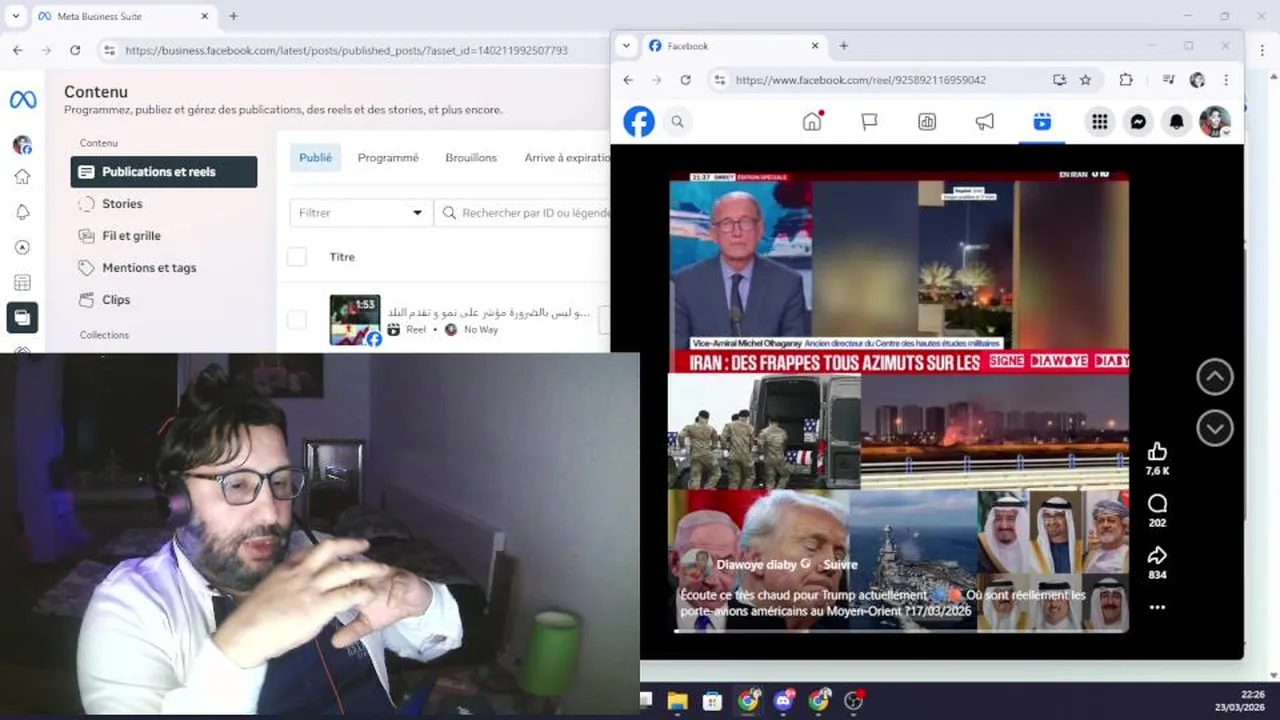This screenshot has height=720, width=1280.
Task: Switch to the Brouillons tab
Action: tap(471, 158)
